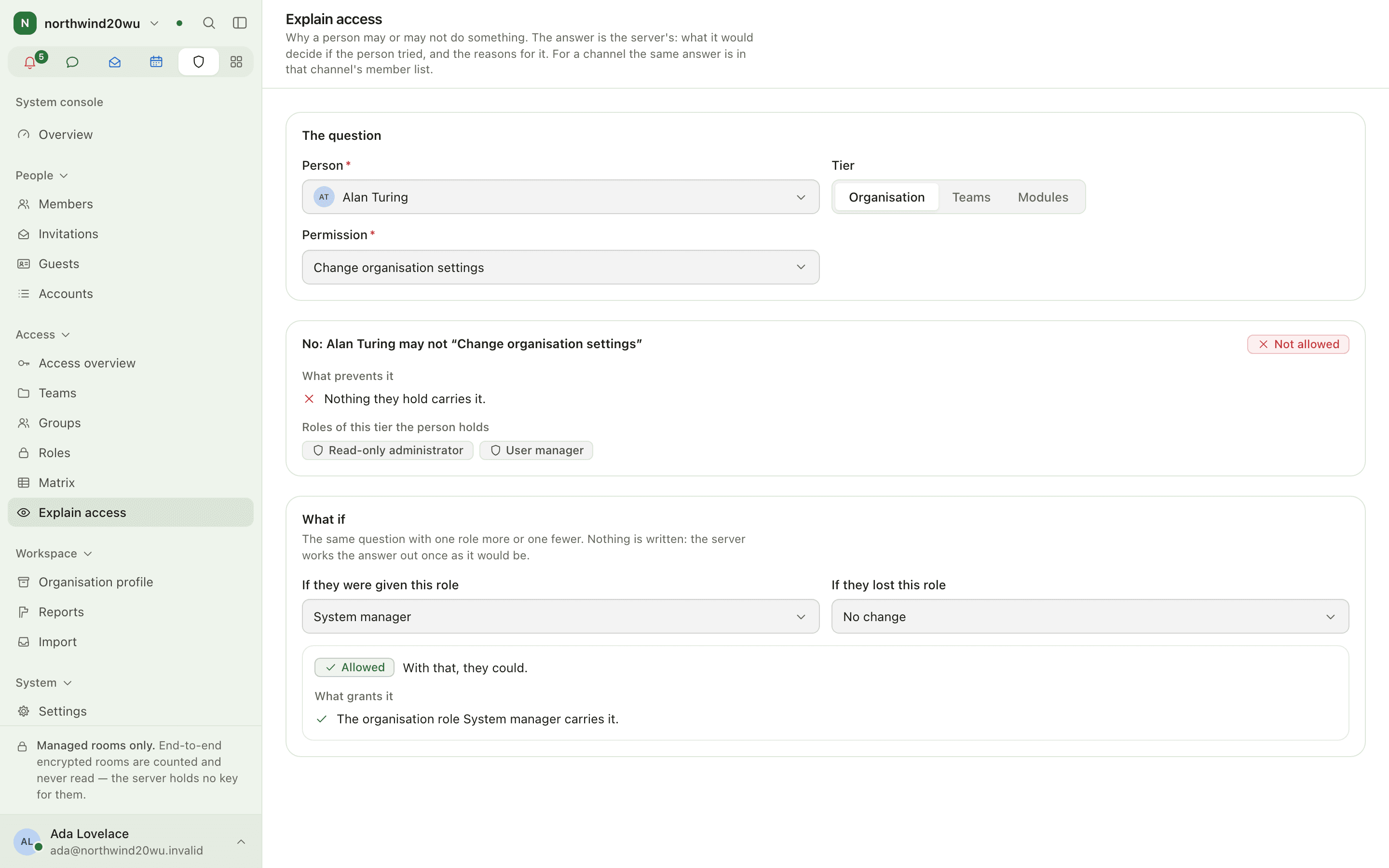Click the Allowed badge

(354, 667)
